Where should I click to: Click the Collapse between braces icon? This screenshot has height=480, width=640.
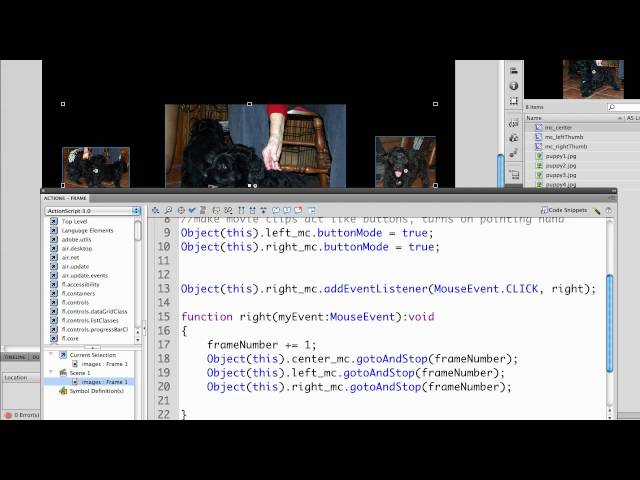click(x=242, y=211)
